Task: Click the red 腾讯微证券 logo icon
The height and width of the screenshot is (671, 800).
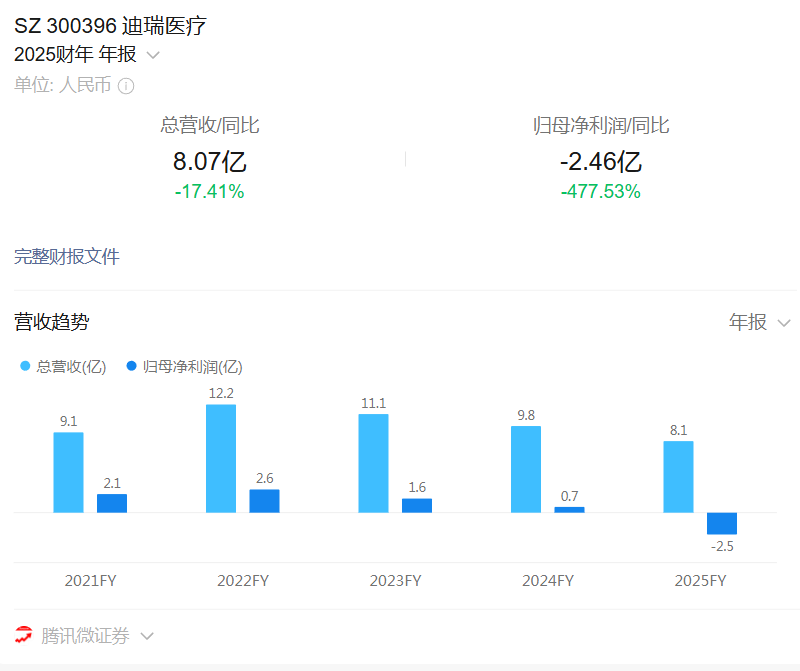Action: [x=23, y=635]
